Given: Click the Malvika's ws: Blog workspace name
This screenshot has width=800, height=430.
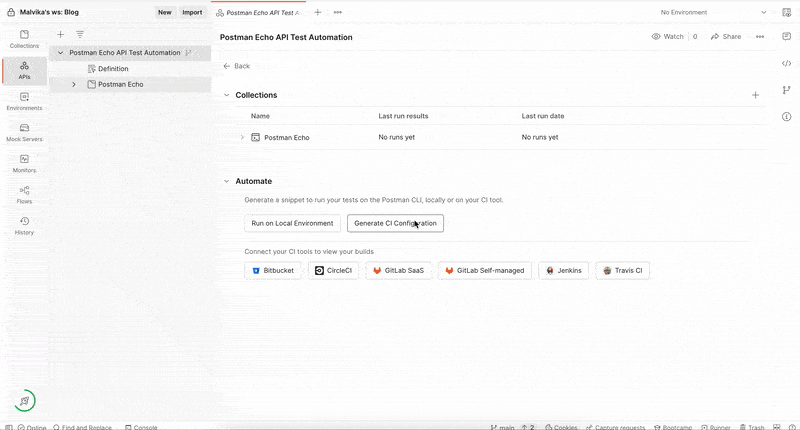Looking at the screenshot, I should click(49, 12).
